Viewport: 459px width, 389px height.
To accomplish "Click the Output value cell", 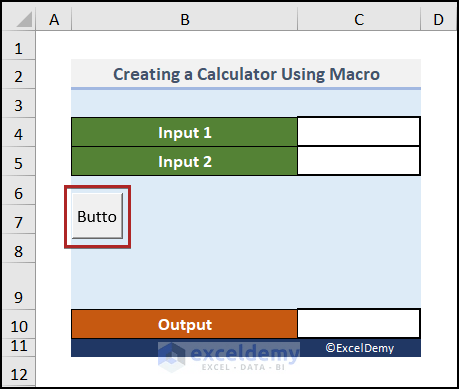I will pyautogui.click(x=359, y=323).
